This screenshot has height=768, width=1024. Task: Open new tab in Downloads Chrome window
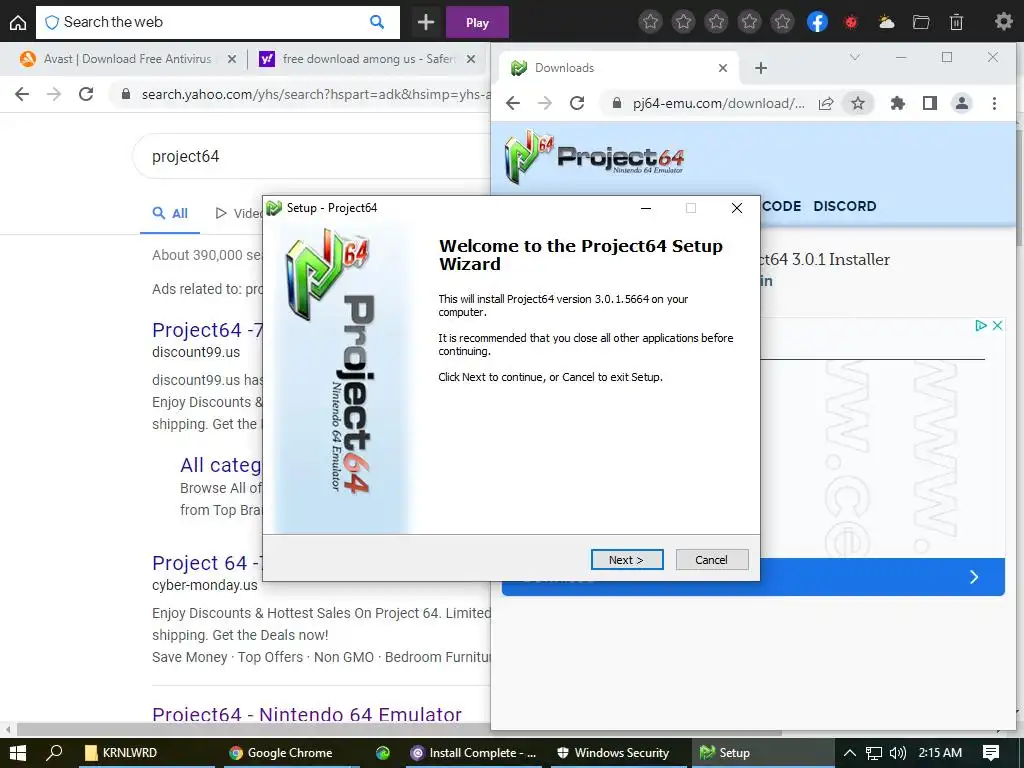click(761, 68)
